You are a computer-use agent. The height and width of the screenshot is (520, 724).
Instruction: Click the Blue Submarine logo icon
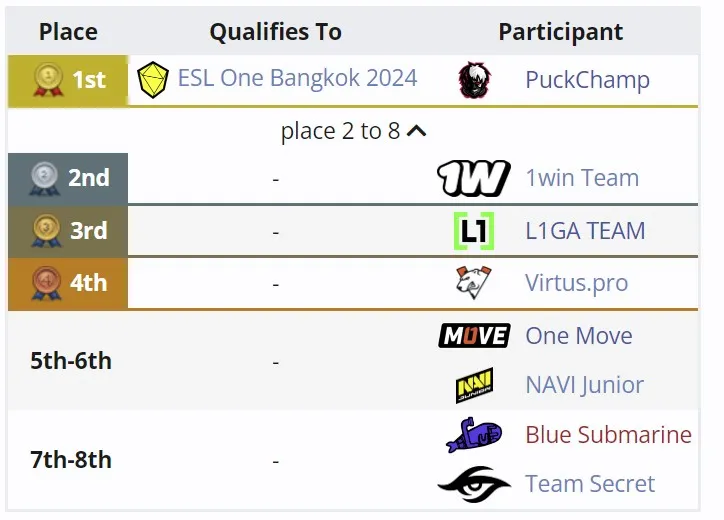[x=474, y=435]
